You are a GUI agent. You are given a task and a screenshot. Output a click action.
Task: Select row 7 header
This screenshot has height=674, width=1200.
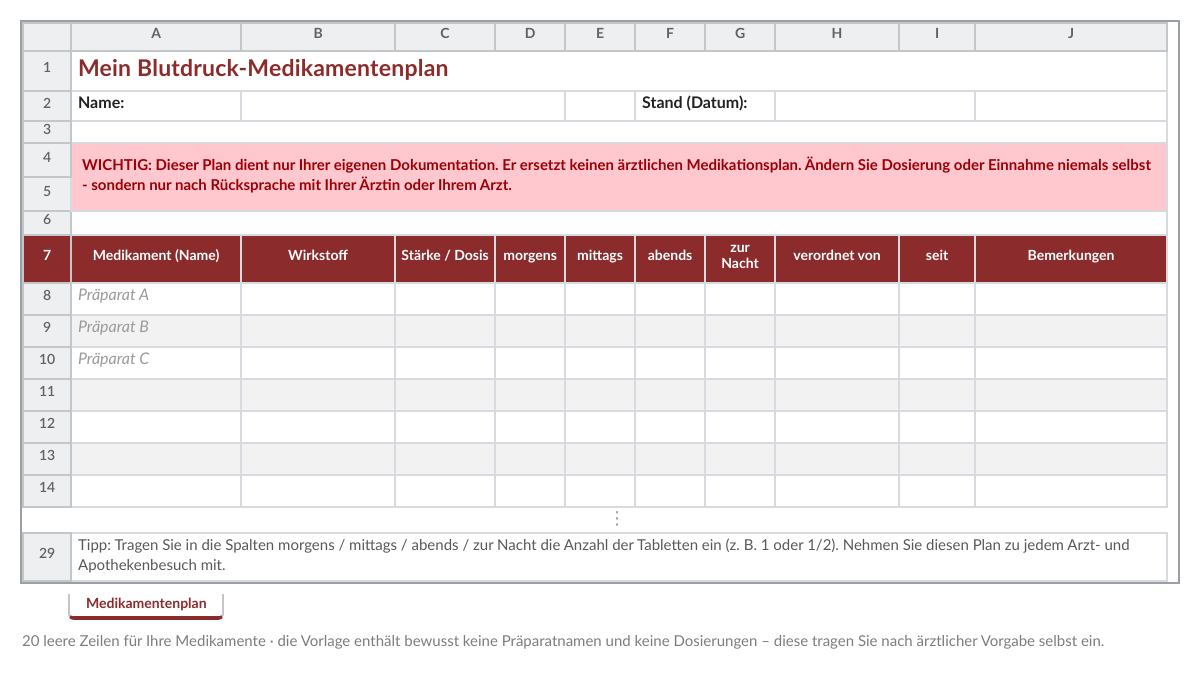pyautogui.click(x=47, y=257)
